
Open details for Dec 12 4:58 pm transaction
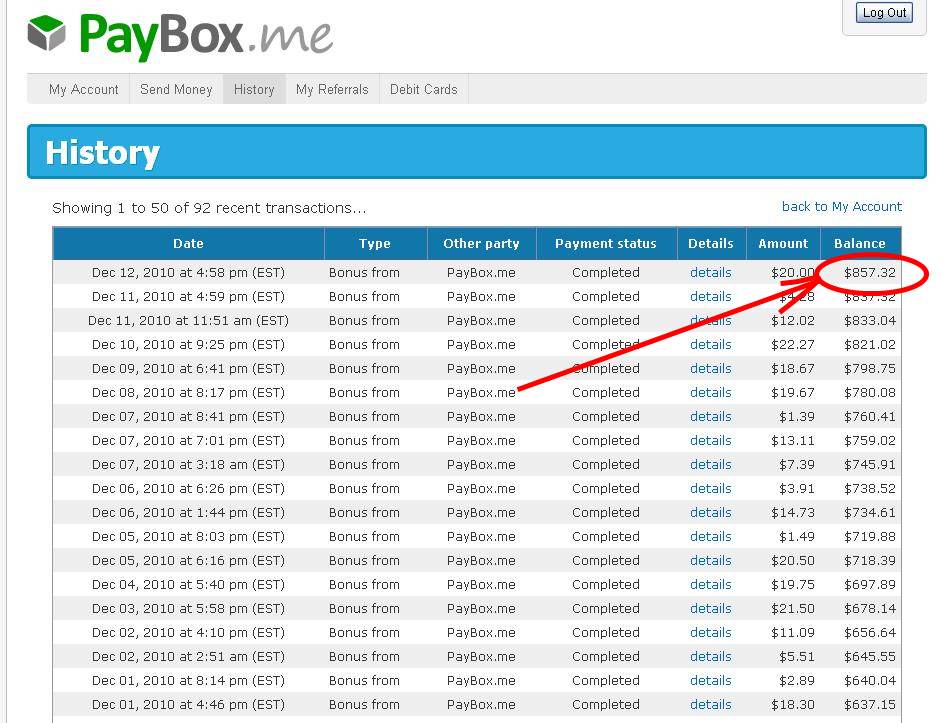coord(710,272)
